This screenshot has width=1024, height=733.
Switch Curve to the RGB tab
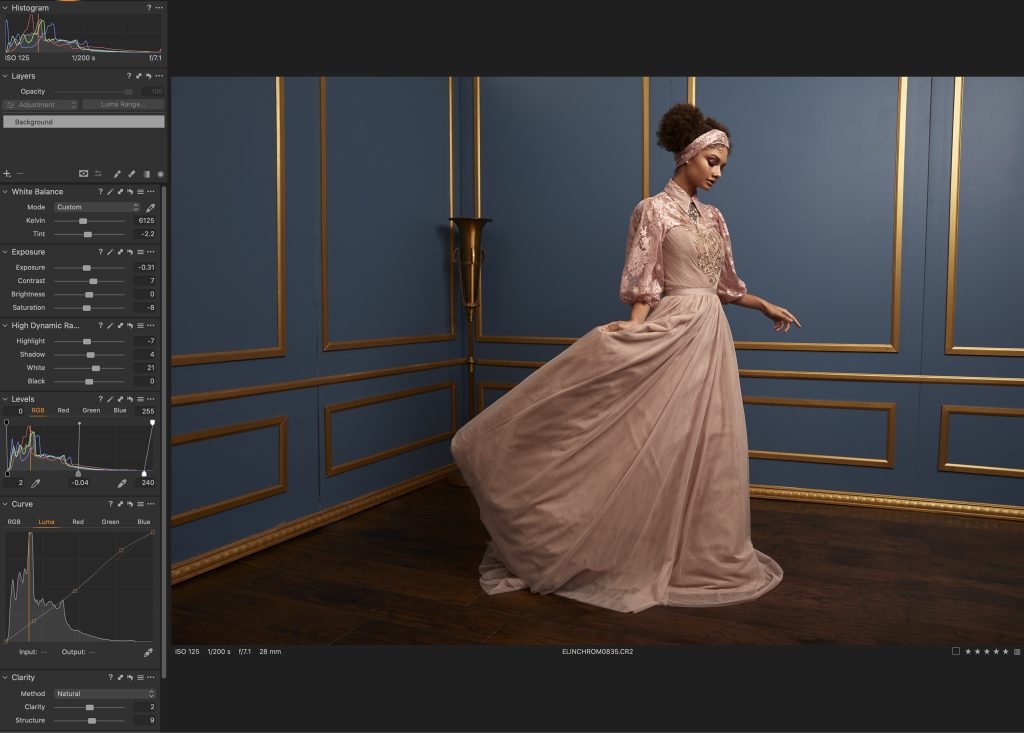(x=14, y=522)
